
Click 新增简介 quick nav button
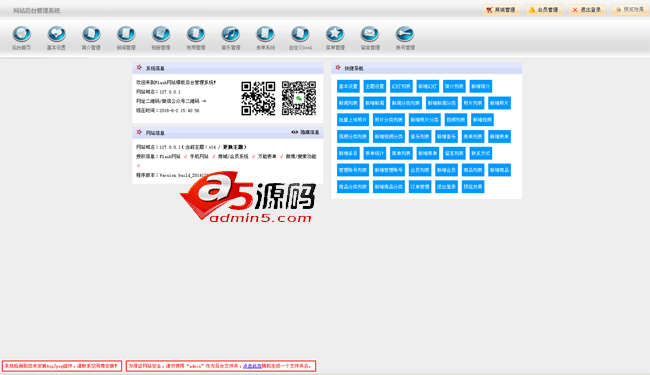(x=481, y=87)
